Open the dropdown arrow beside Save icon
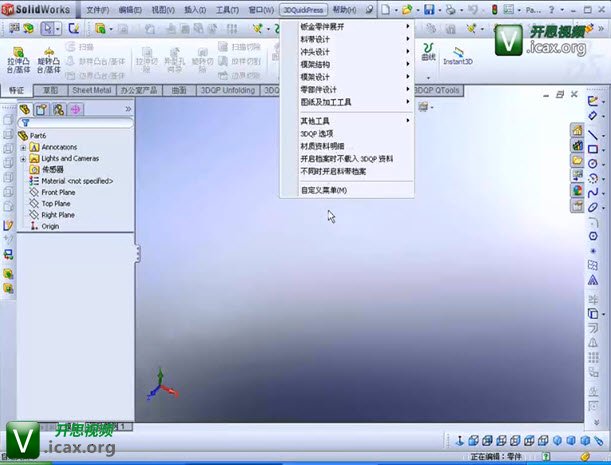This screenshot has width=611, height=465. click(440, 10)
